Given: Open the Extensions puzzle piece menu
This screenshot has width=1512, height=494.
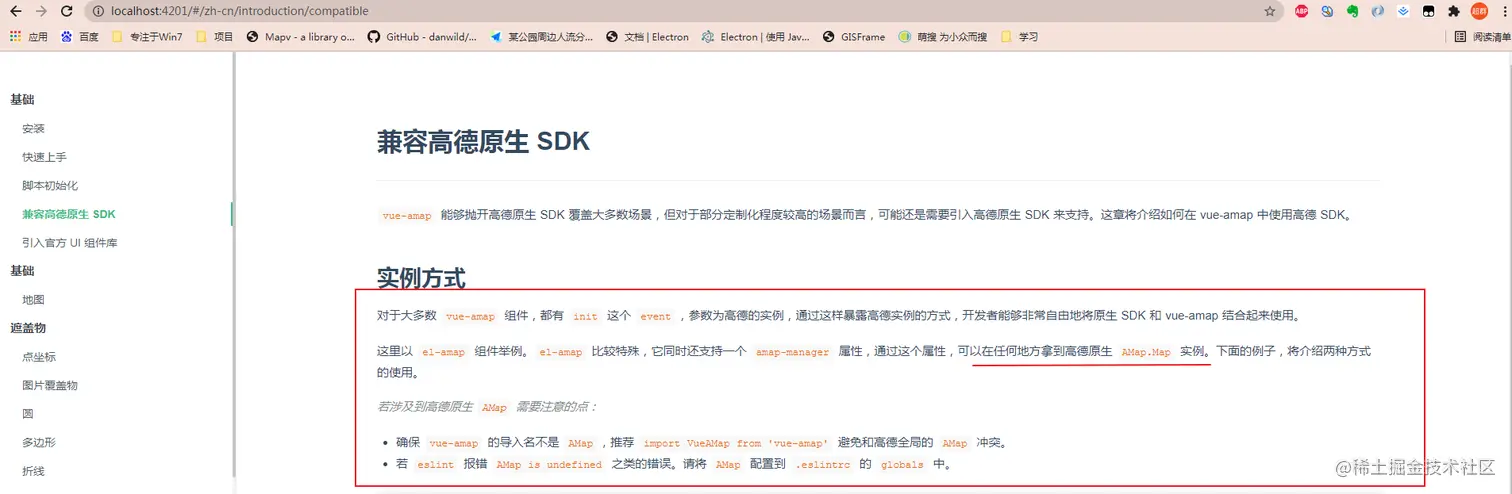Looking at the screenshot, I should pyautogui.click(x=1454, y=11).
